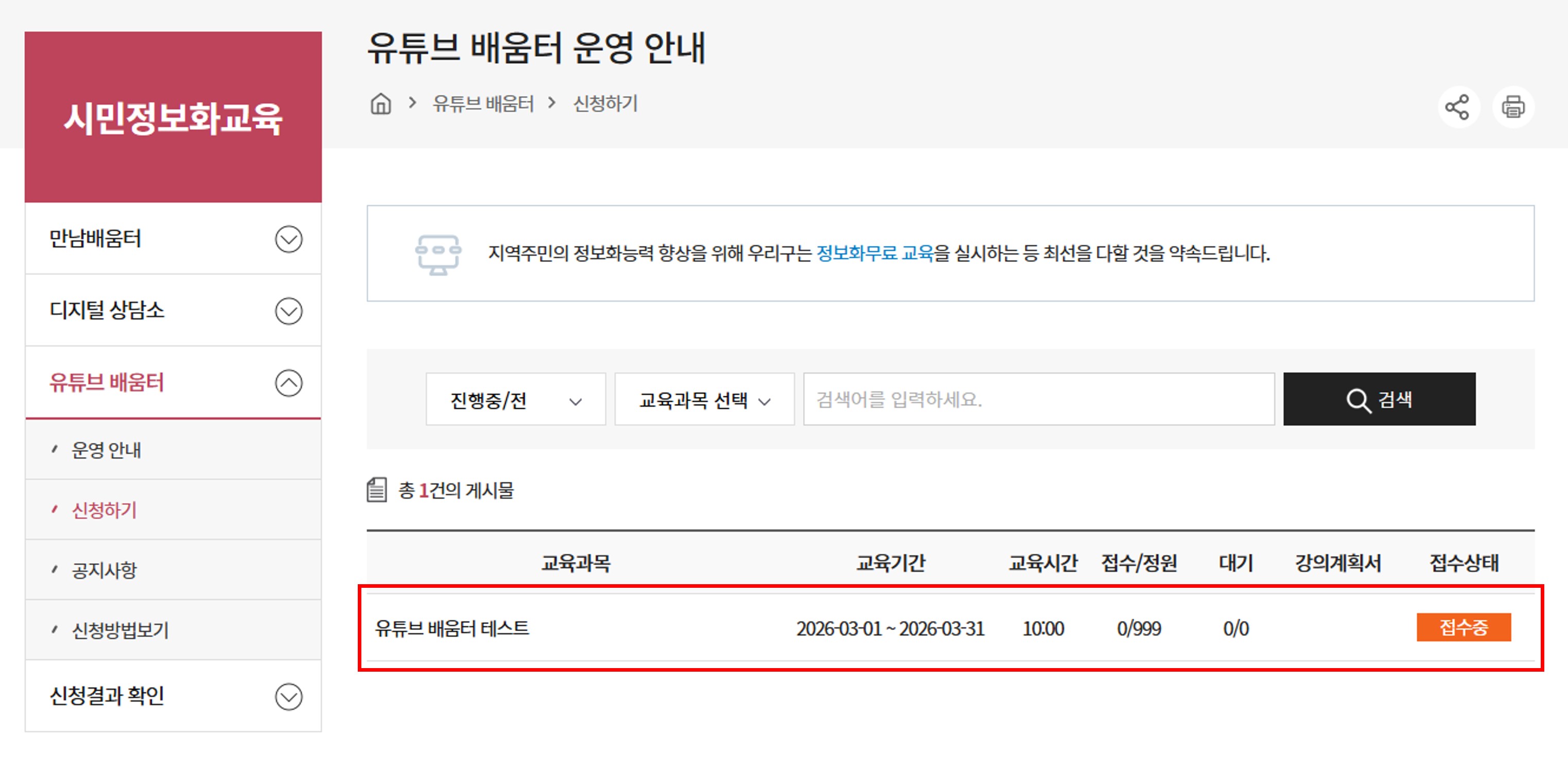
Task: Click the 검색어를 입력하세요 search field
Action: [1038, 400]
